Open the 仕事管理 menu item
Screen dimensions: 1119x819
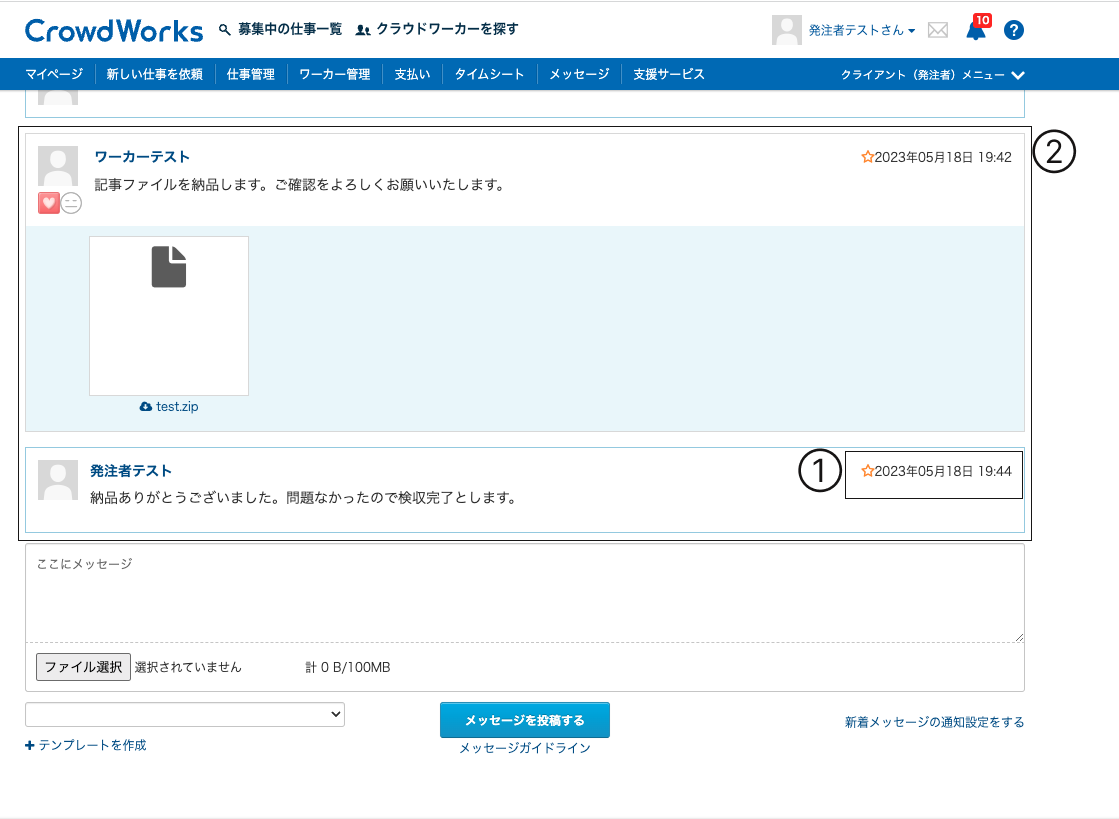click(250, 75)
